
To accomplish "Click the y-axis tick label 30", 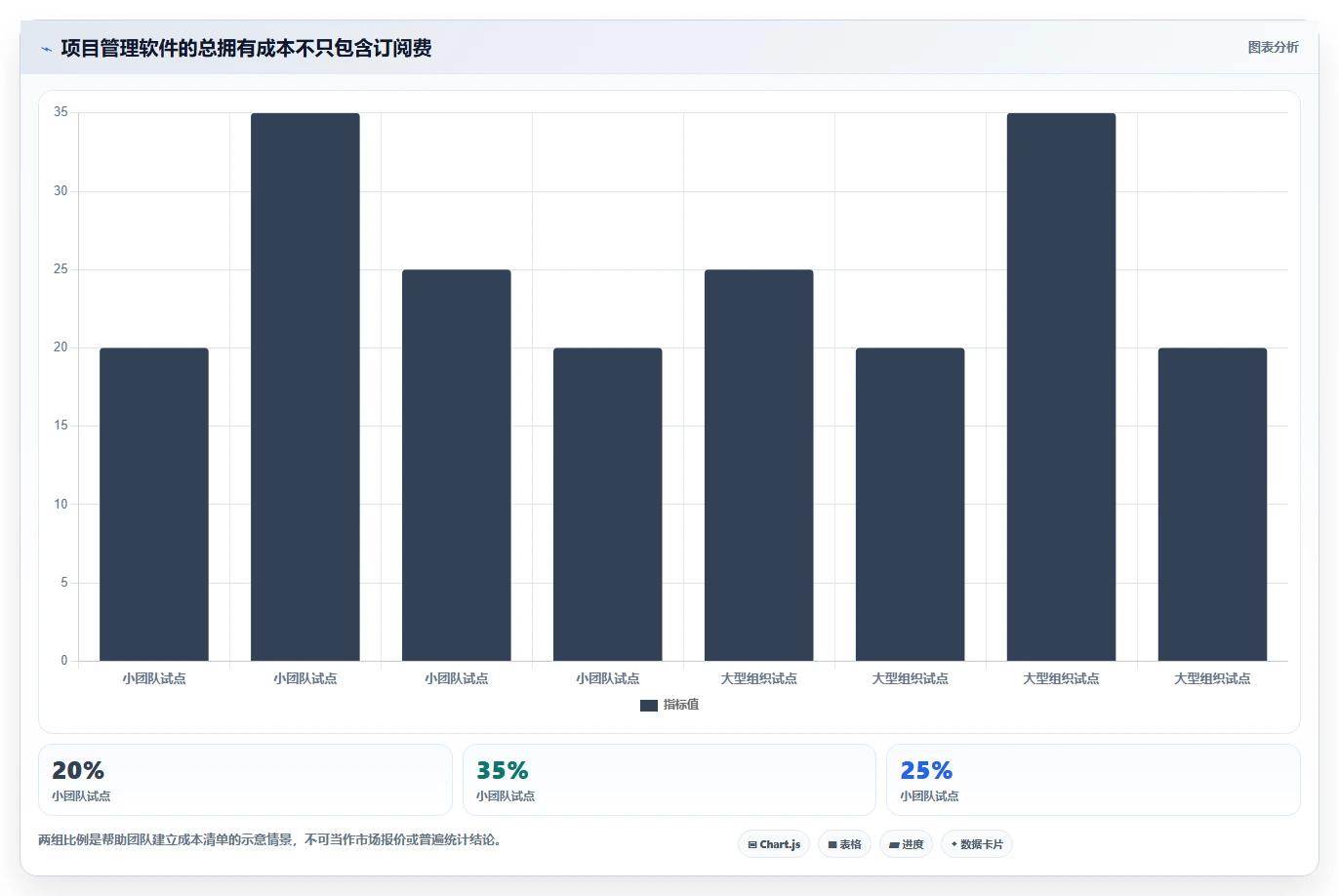I will pos(61,191).
